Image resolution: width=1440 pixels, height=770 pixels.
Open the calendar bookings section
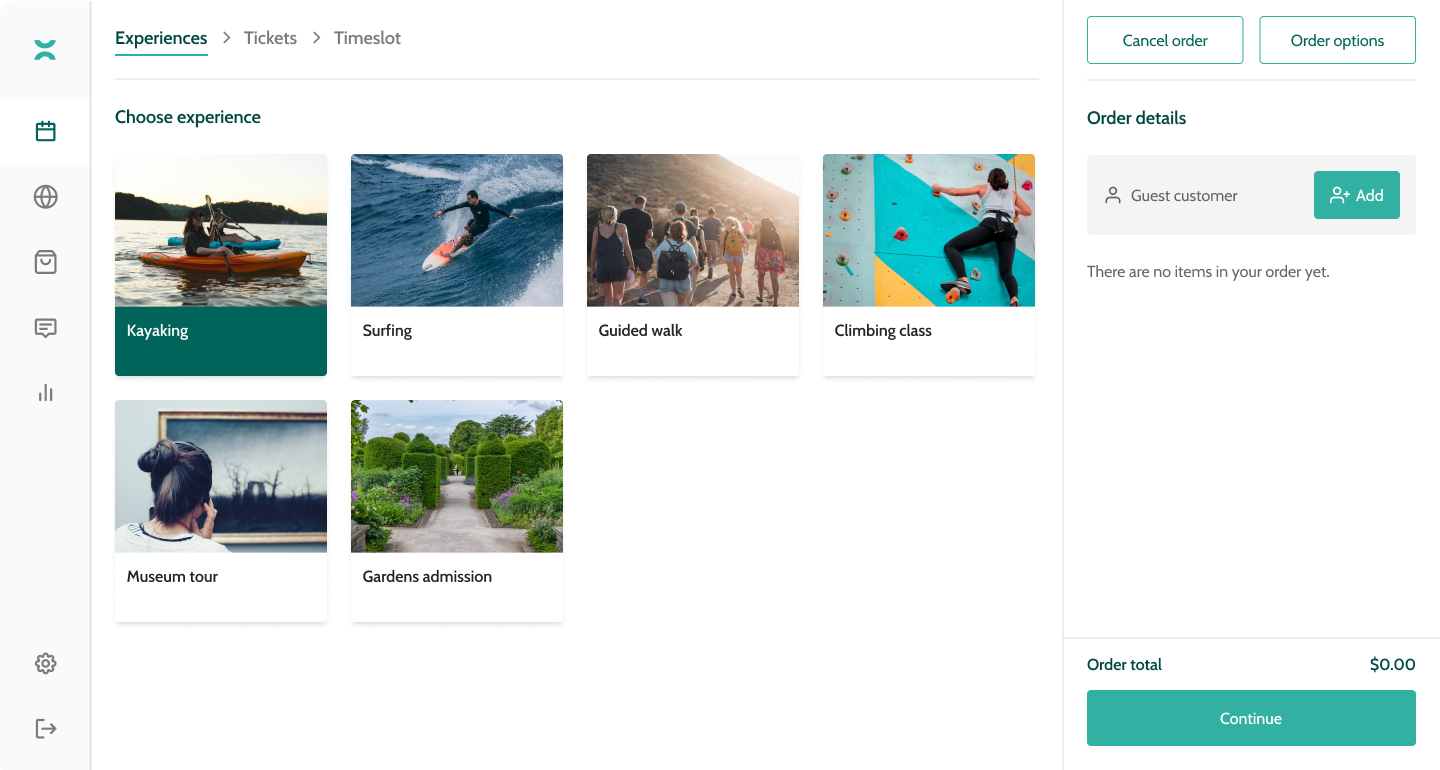pos(45,131)
